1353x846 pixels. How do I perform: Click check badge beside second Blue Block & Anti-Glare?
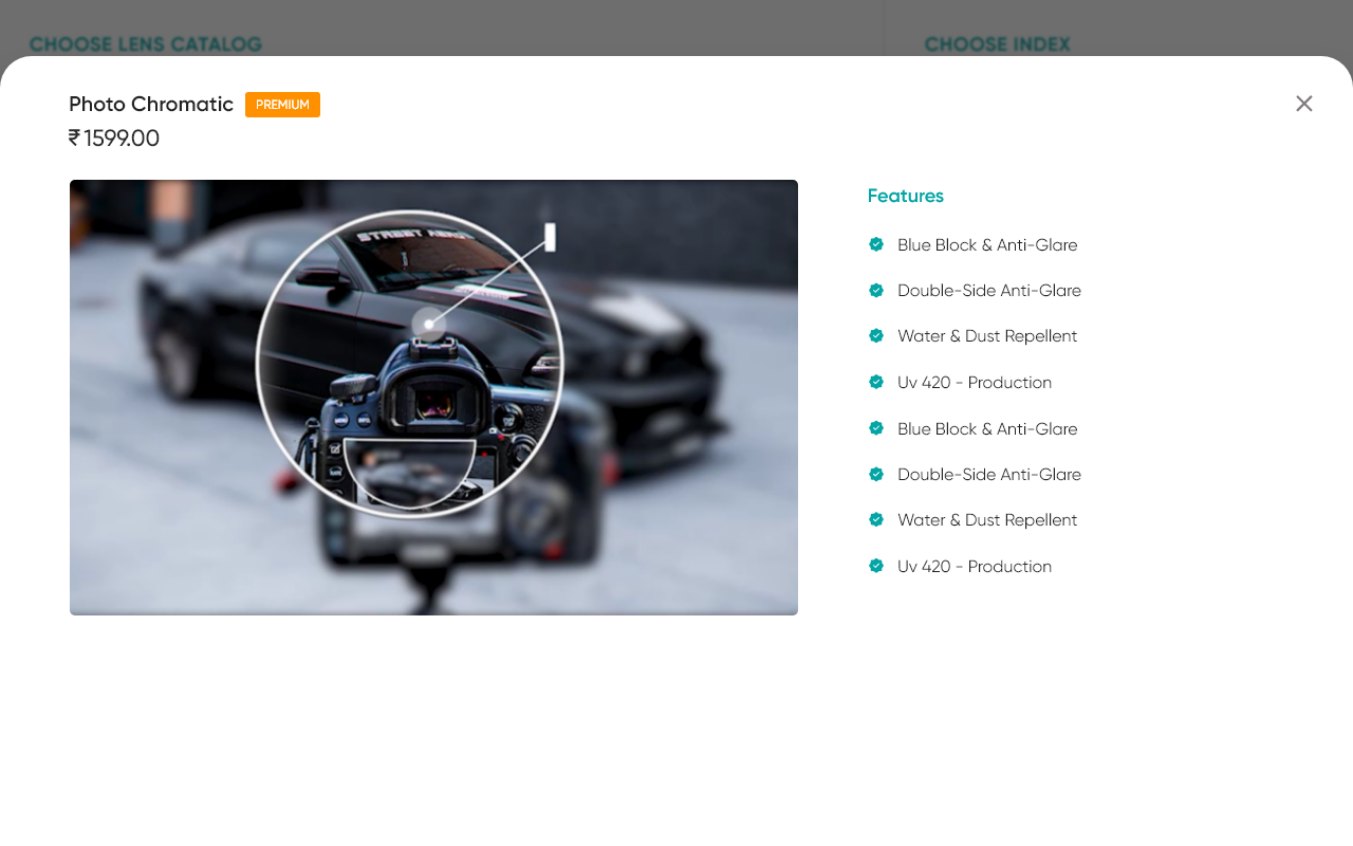point(876,428)
